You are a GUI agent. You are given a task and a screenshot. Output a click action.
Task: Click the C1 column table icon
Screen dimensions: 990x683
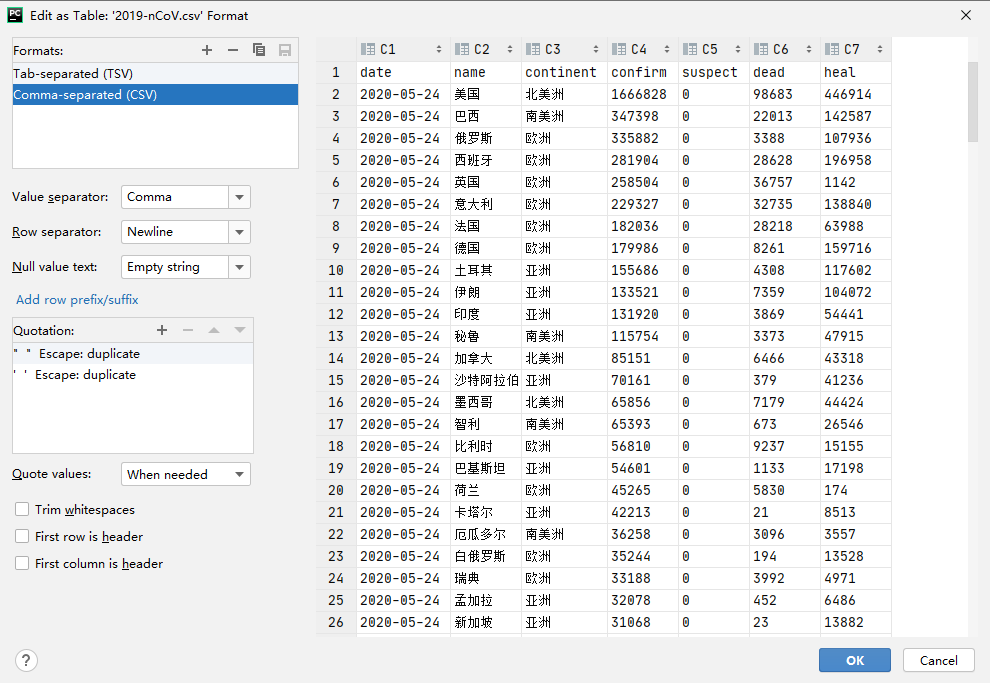[x=367, y=49]
